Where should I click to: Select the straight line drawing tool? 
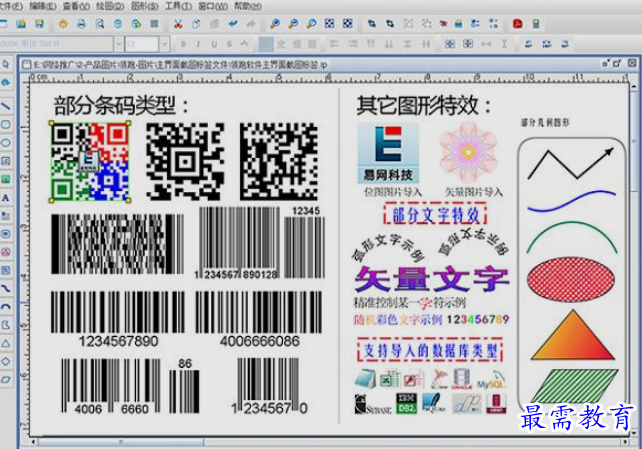(x=6, y=106)
